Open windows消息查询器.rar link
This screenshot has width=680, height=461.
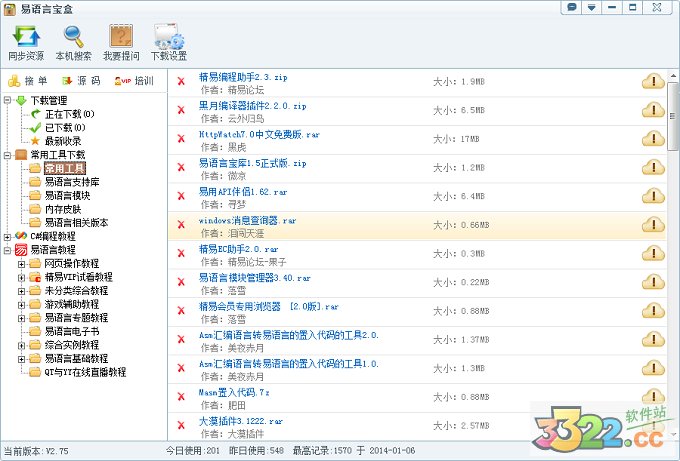pyautogui.click(x=247, y=220)
